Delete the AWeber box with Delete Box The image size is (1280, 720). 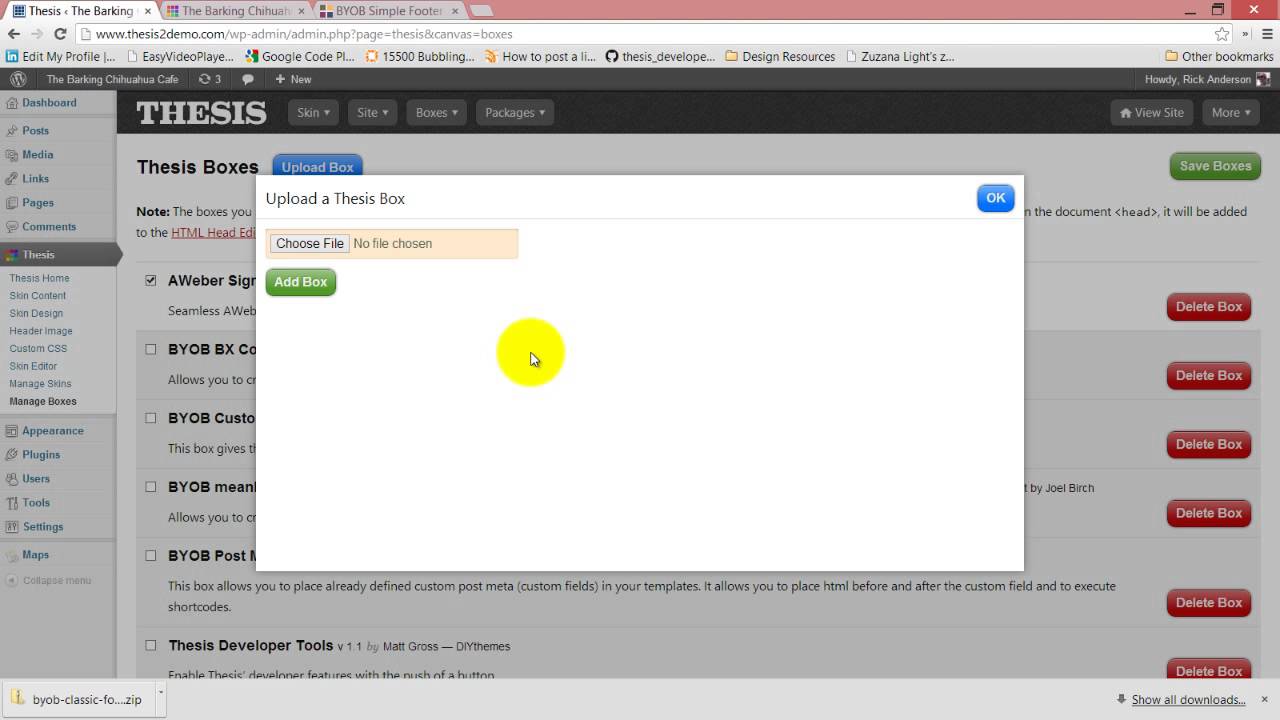pyautogui.click(x=1209, y=307)
